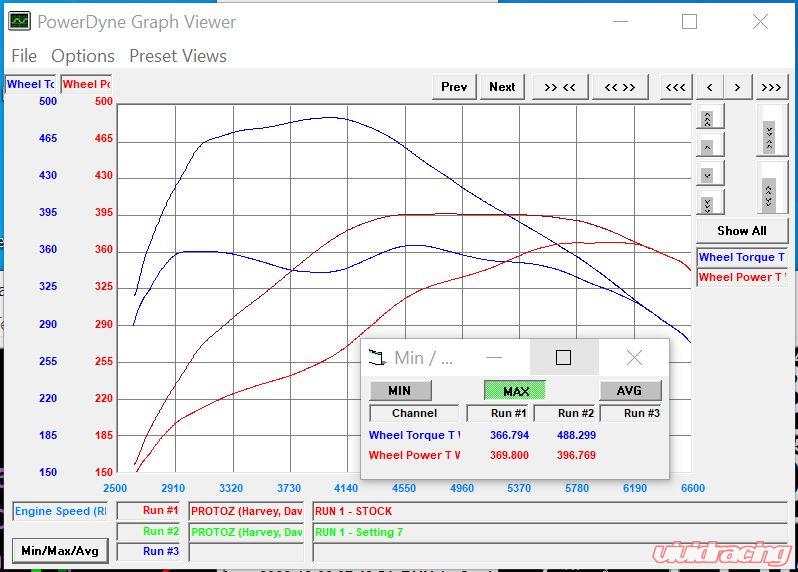Open the blue Wheel Torque axis channel selector
Viewport: 798px width, 572px height.
pos(30,84)
